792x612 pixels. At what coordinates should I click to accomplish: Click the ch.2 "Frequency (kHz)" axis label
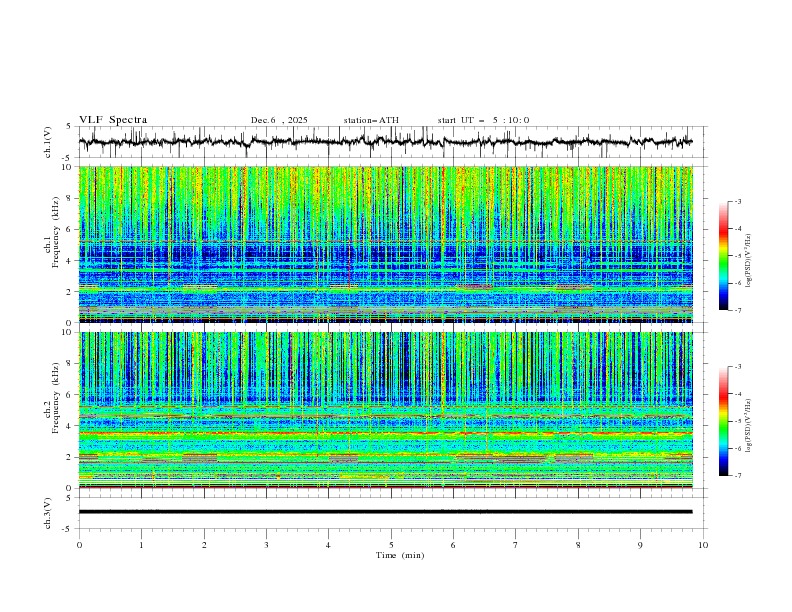click(56, 398)
